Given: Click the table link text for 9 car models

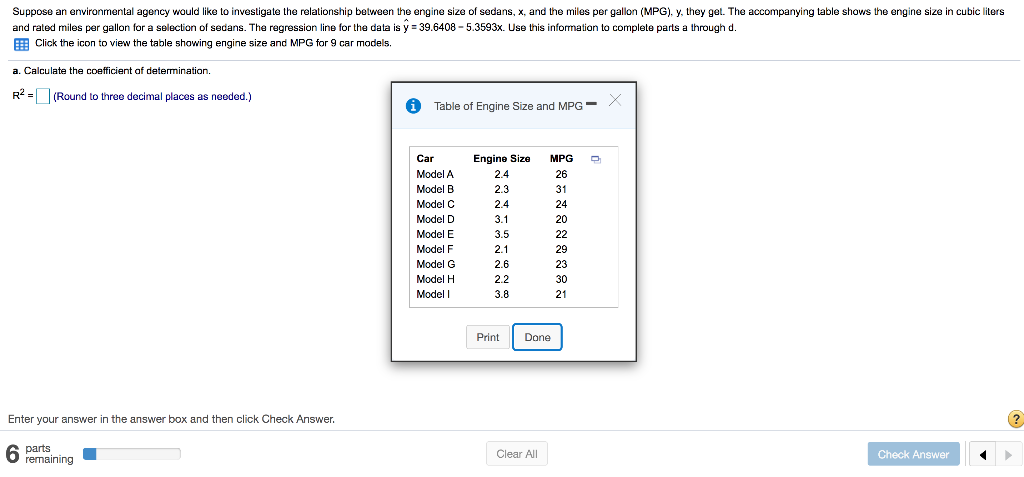Looking at the screenshot, I should (213, 43).
